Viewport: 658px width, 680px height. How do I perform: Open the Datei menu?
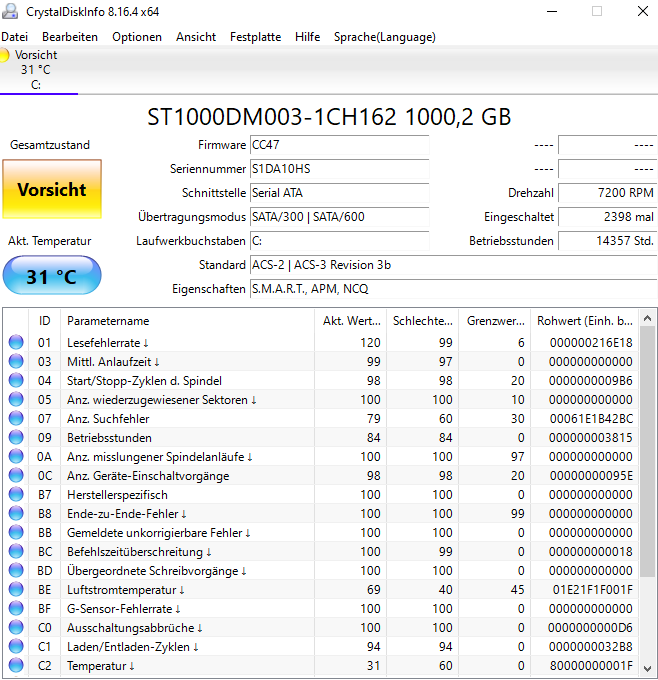(x=15, y=37)
